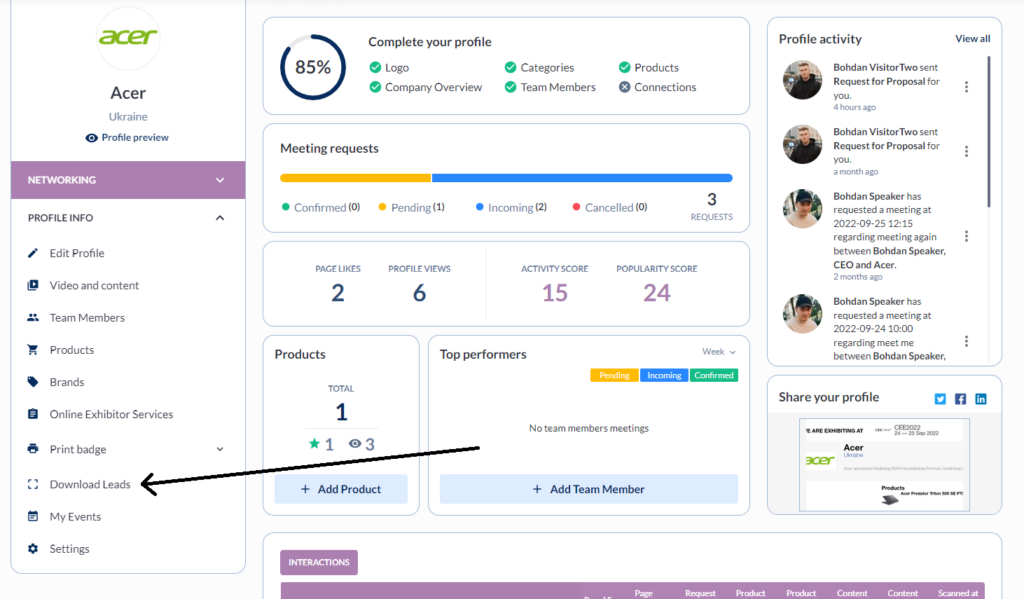Collapse the NETWORKING section chevron
This screenshot has height=599, width=1024.
tap(220, 180)
